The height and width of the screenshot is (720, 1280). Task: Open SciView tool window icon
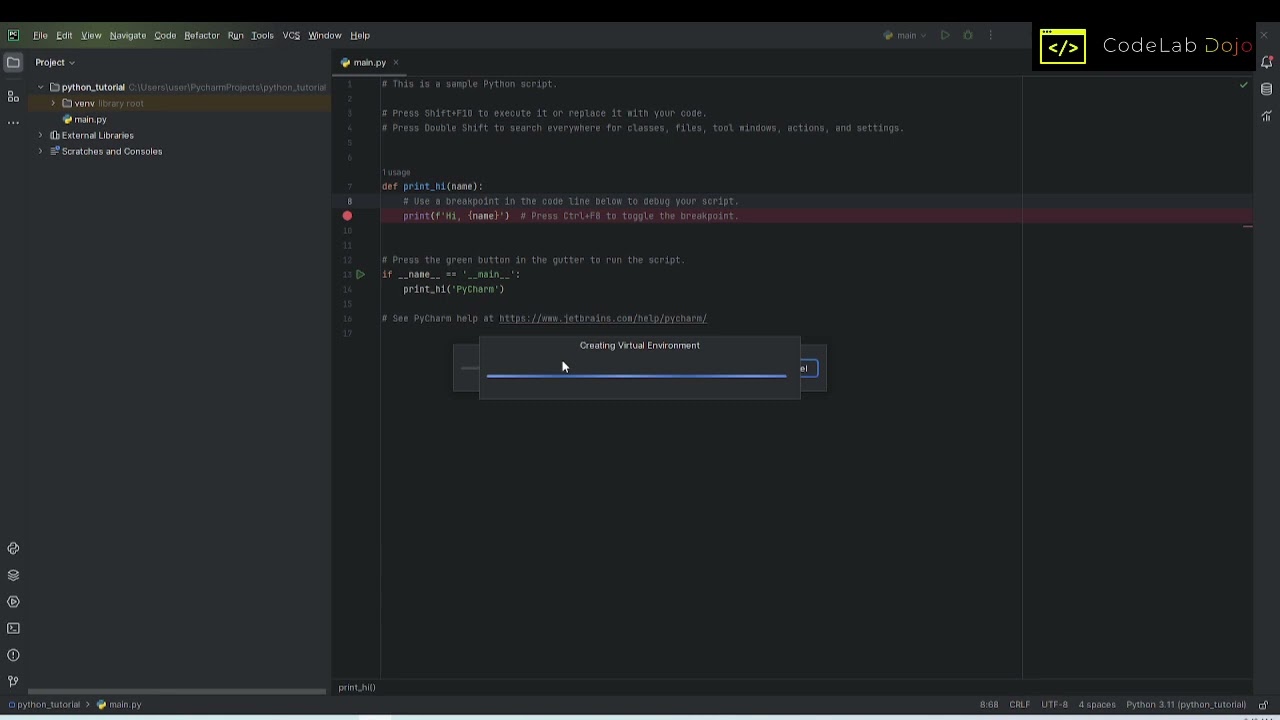click(1266, 116)
